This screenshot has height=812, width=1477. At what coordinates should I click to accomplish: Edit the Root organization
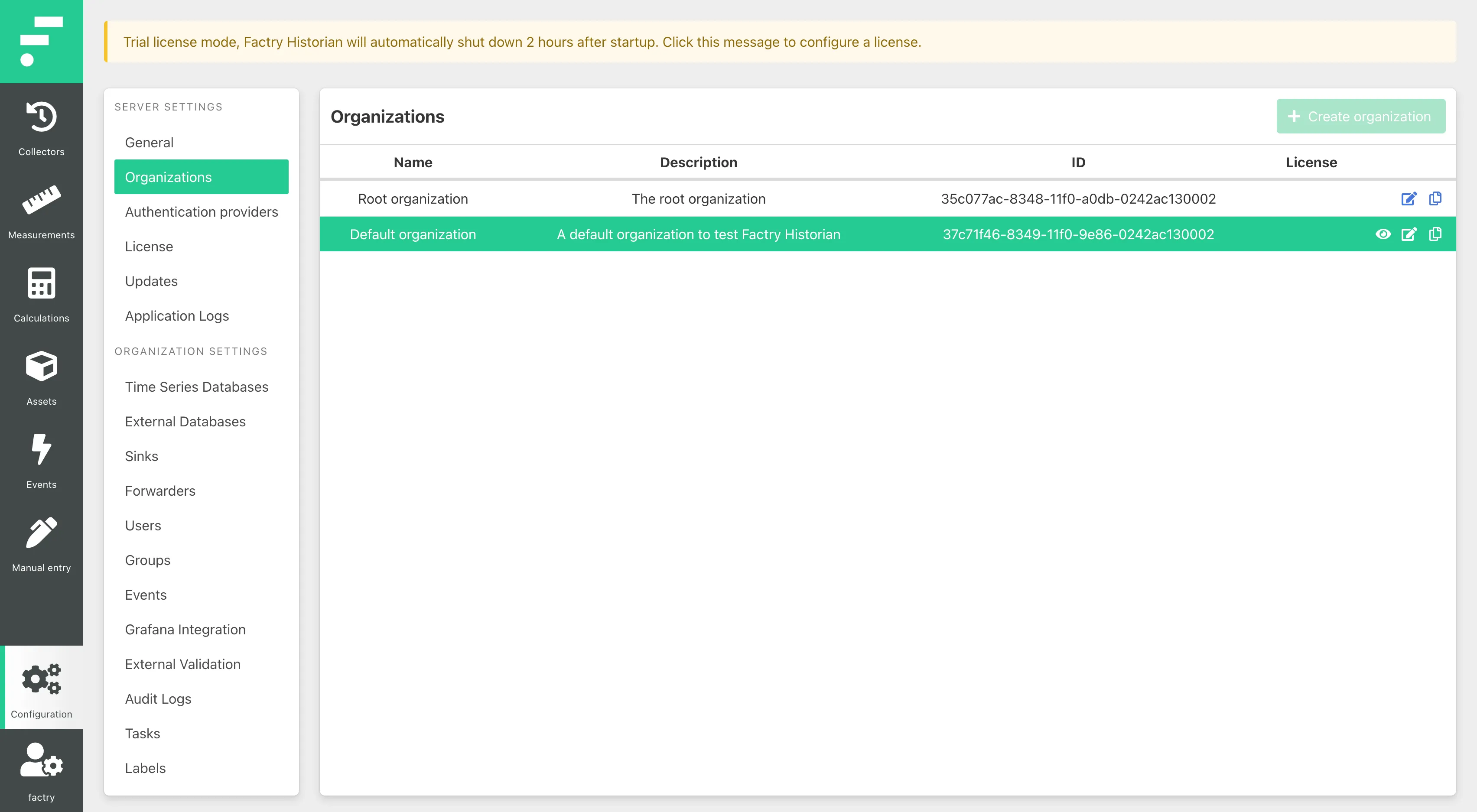tap(1409, 199)
